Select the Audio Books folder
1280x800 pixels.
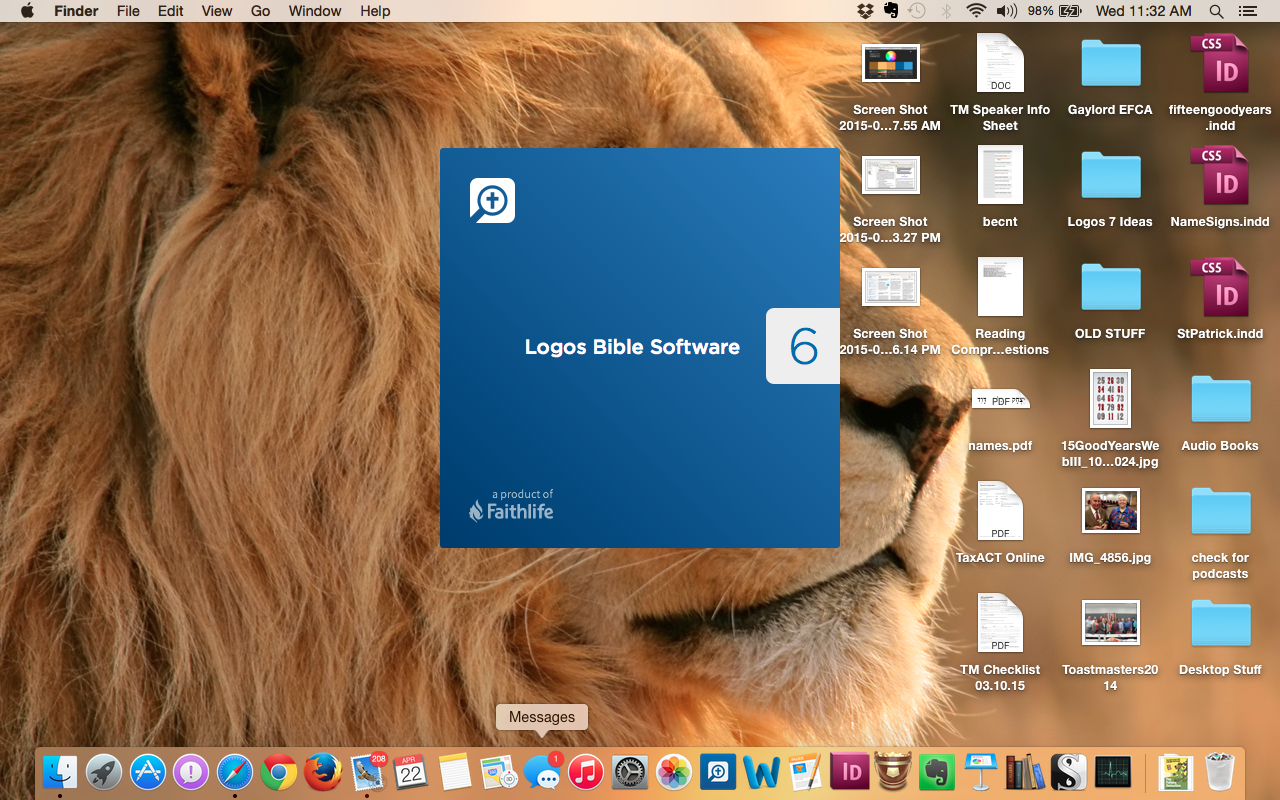[1220, 400]
